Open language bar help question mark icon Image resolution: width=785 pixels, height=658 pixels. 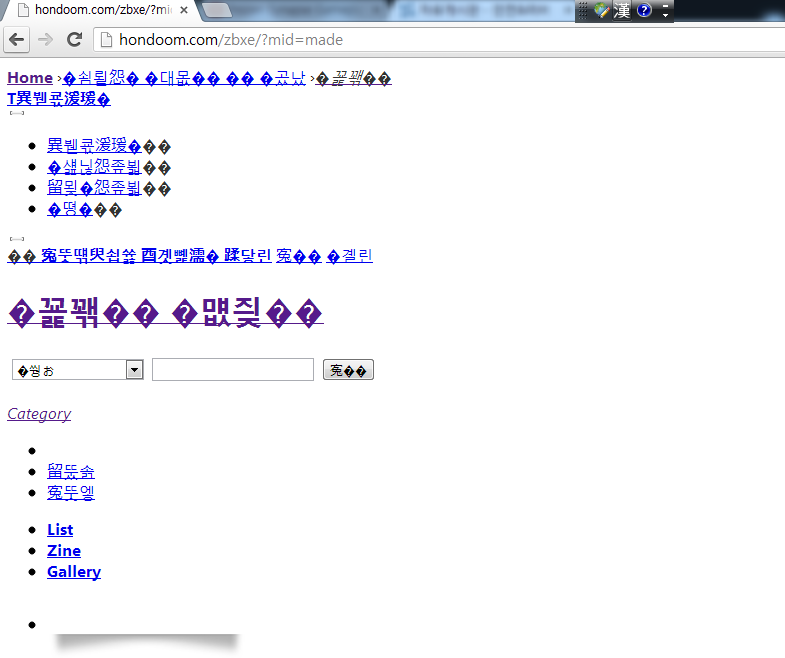click(644, 10)
